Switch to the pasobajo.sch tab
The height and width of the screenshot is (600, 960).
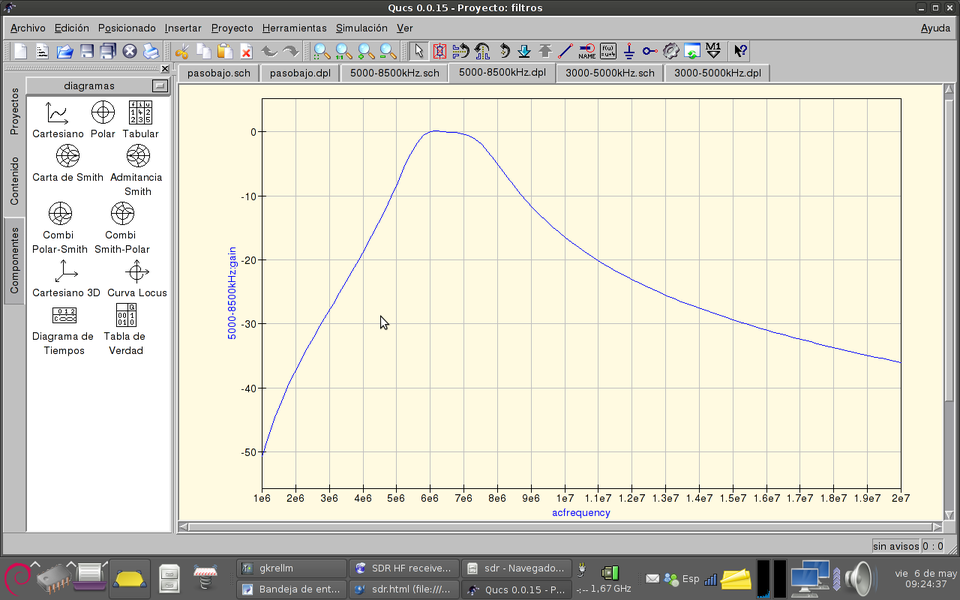[218, 73]
